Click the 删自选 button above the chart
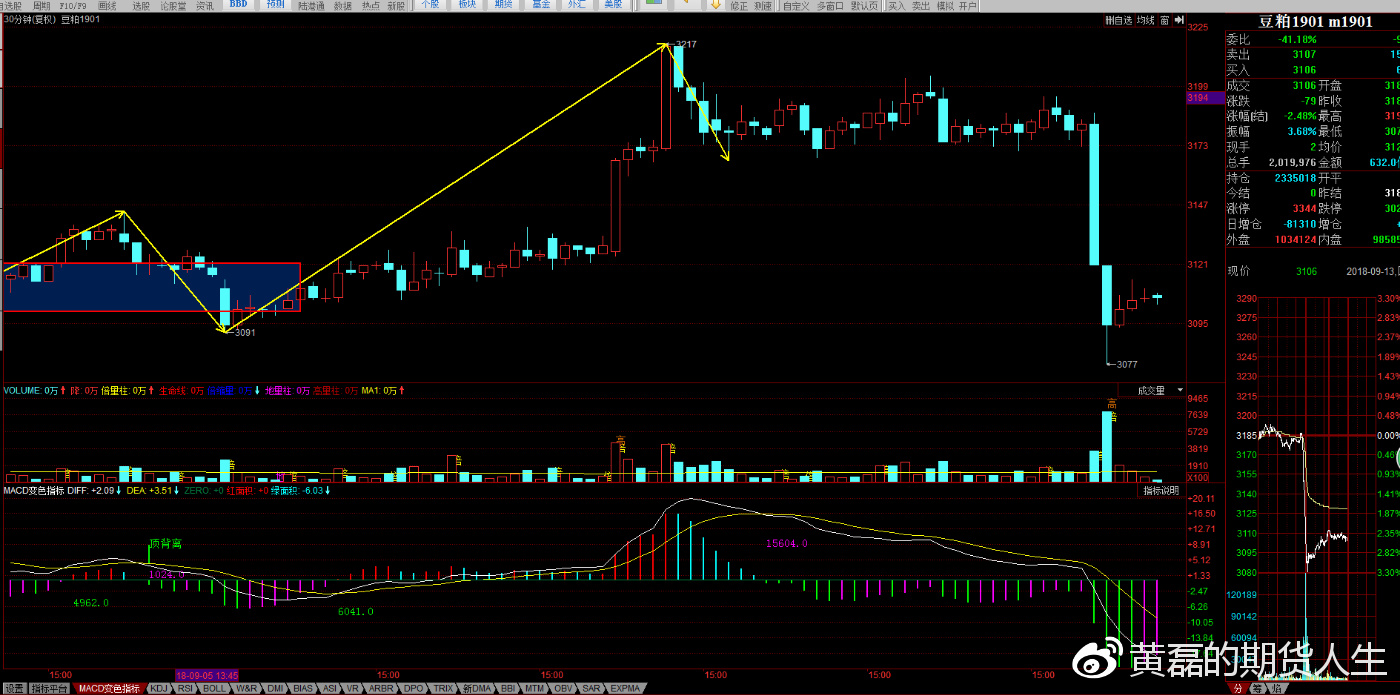This screenshot has height=695, width=1400. [x=1120, y=20]
